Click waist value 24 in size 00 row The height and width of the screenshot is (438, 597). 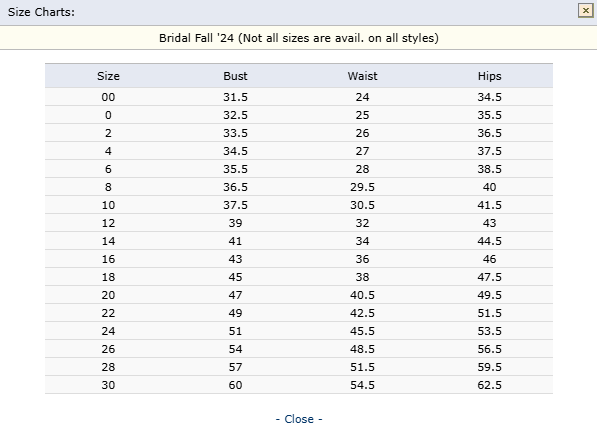click(x=362, y=97)
